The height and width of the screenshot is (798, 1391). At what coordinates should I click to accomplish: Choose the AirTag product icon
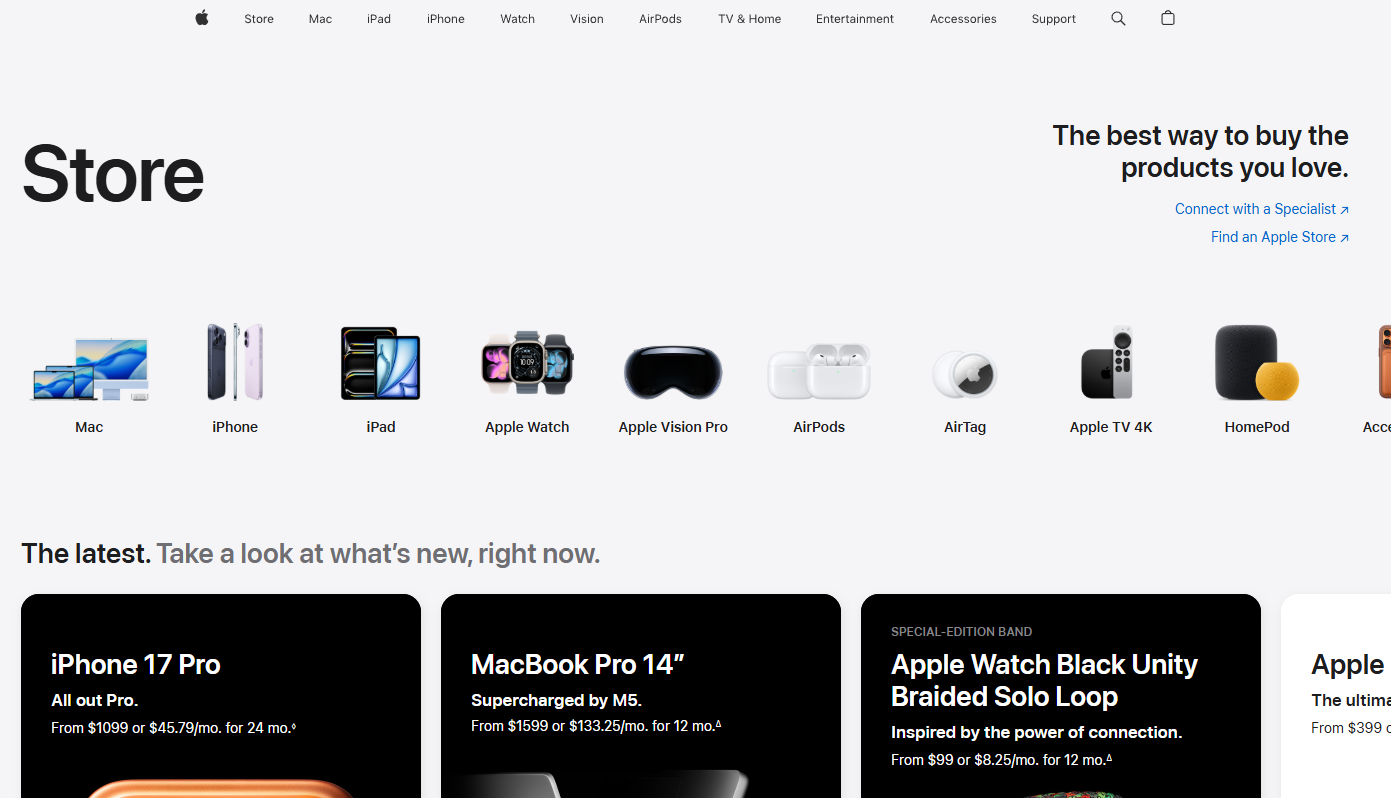tap(965, 375)
